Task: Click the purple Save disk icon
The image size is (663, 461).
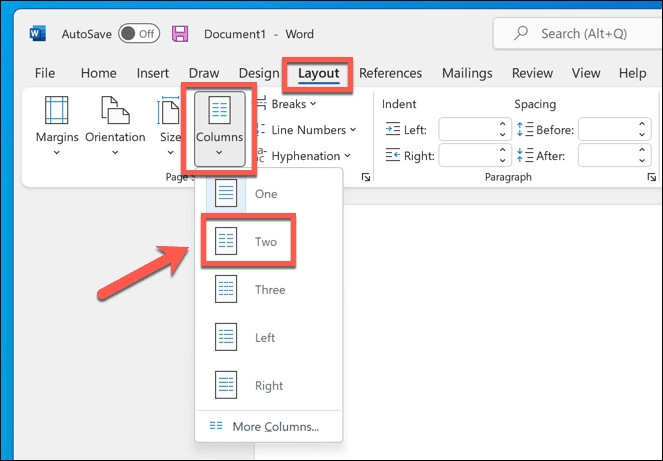Action: coord(180,34)
